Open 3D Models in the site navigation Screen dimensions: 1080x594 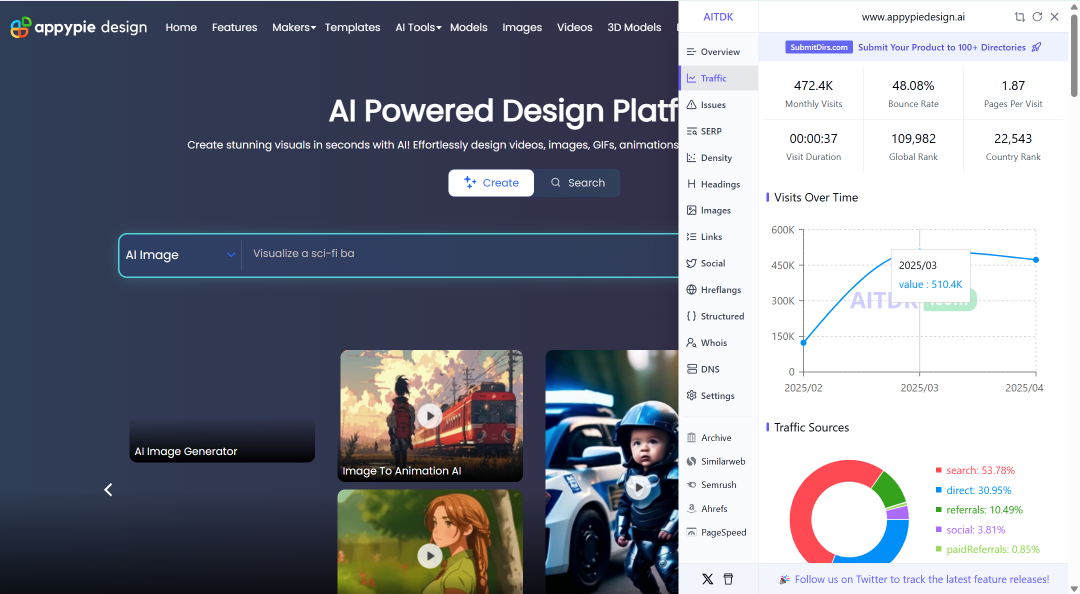click(634, 28)
